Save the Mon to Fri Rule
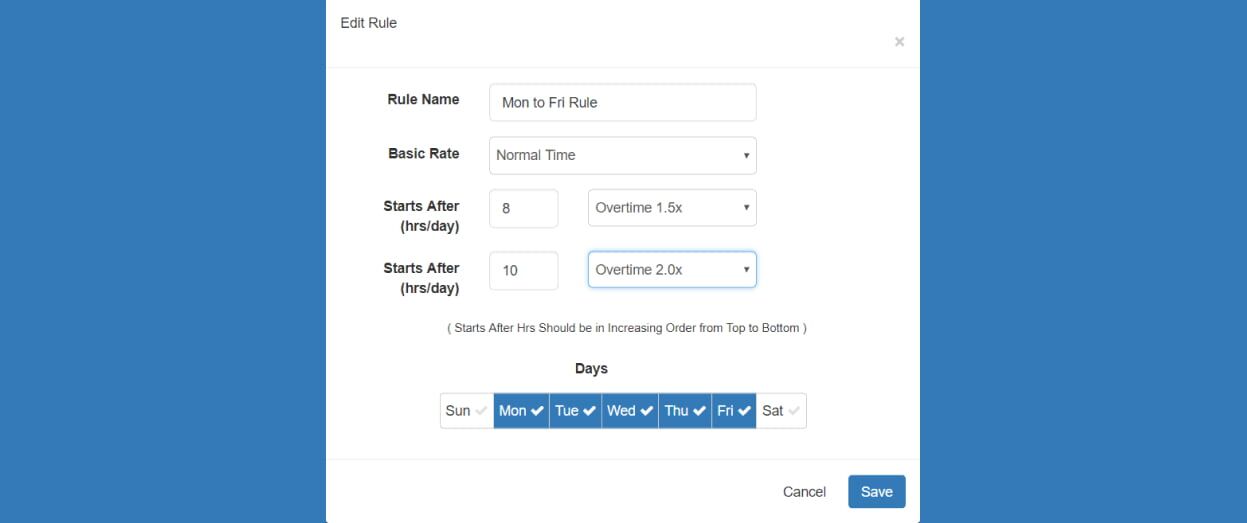 coord(876,492)
